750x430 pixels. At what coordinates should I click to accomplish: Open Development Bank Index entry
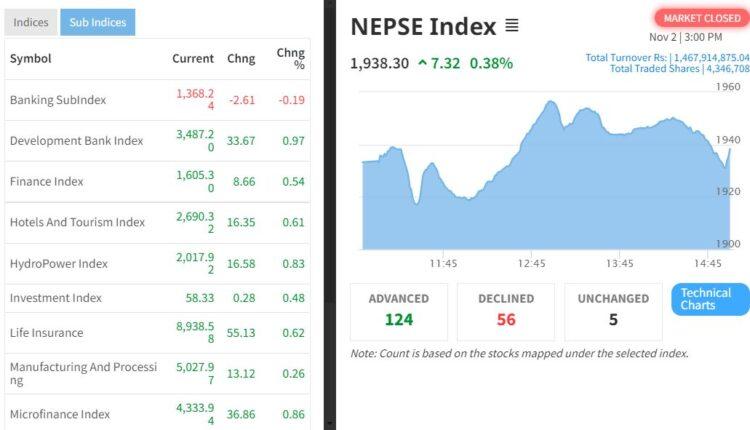click(x=77, y=141)
